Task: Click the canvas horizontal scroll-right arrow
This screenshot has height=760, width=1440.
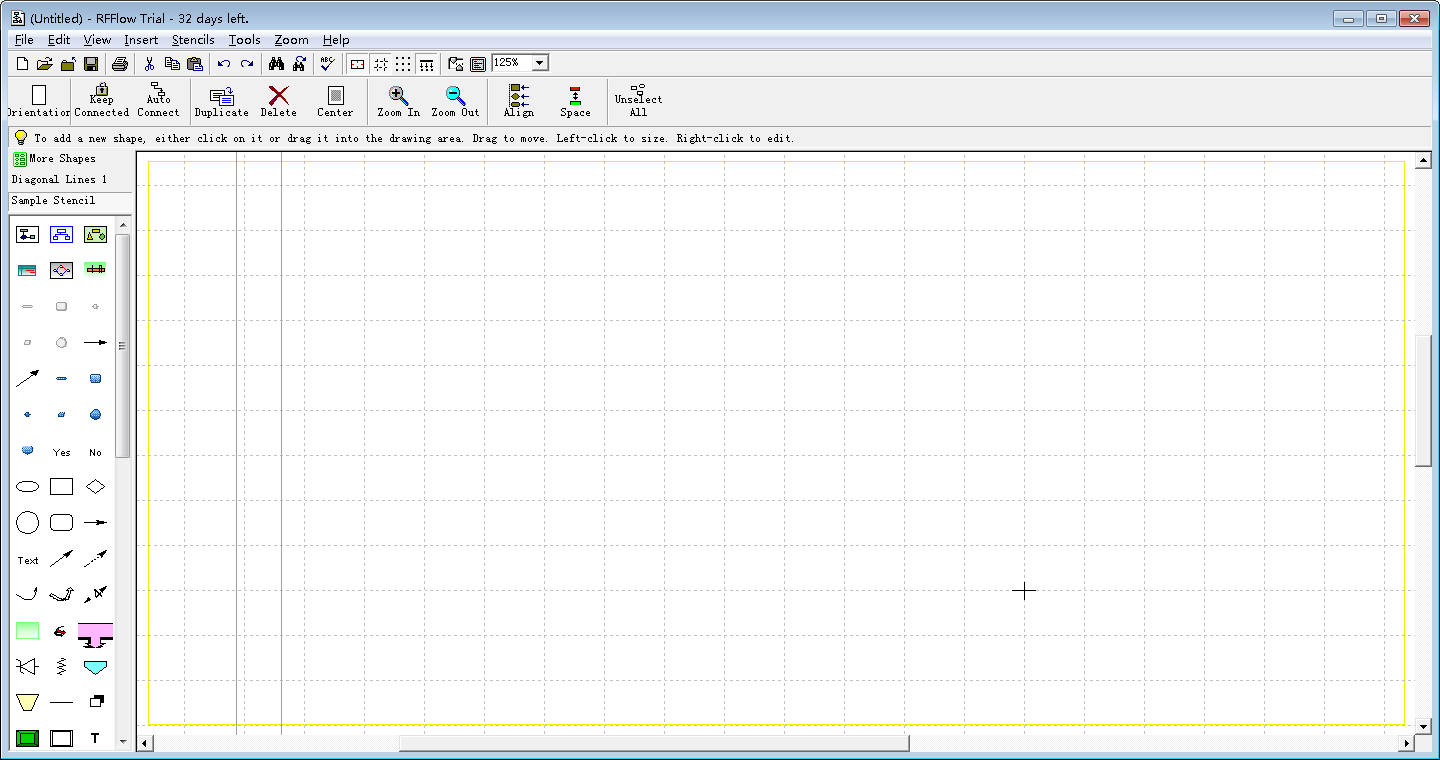Action: [1407, 743]
